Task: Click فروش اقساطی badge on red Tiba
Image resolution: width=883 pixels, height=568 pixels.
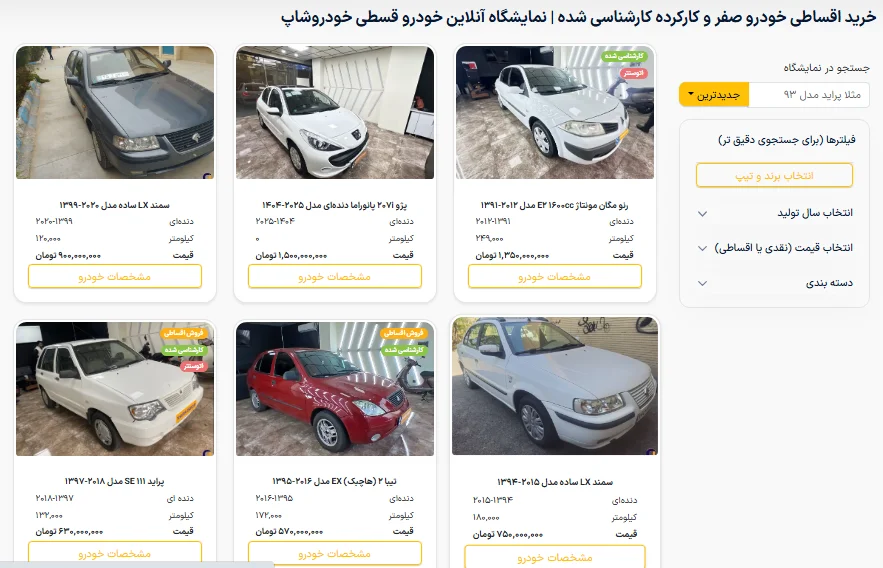Action: tap(403, 333)
